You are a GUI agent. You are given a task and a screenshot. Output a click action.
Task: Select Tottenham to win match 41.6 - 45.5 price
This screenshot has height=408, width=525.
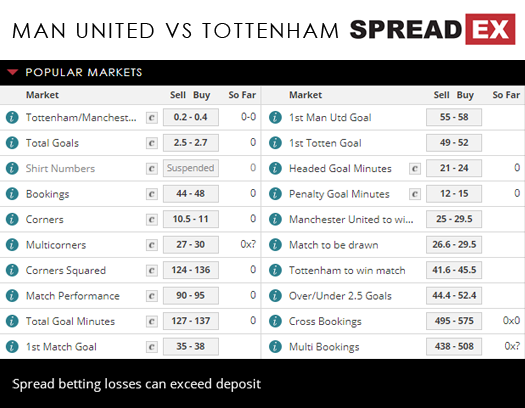point(454,270)
